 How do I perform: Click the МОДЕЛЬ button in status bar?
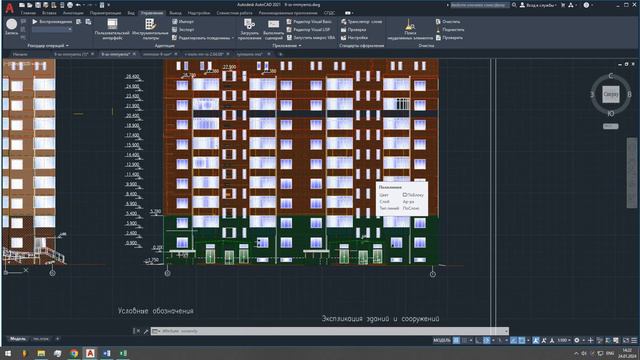tap(442, 340)
